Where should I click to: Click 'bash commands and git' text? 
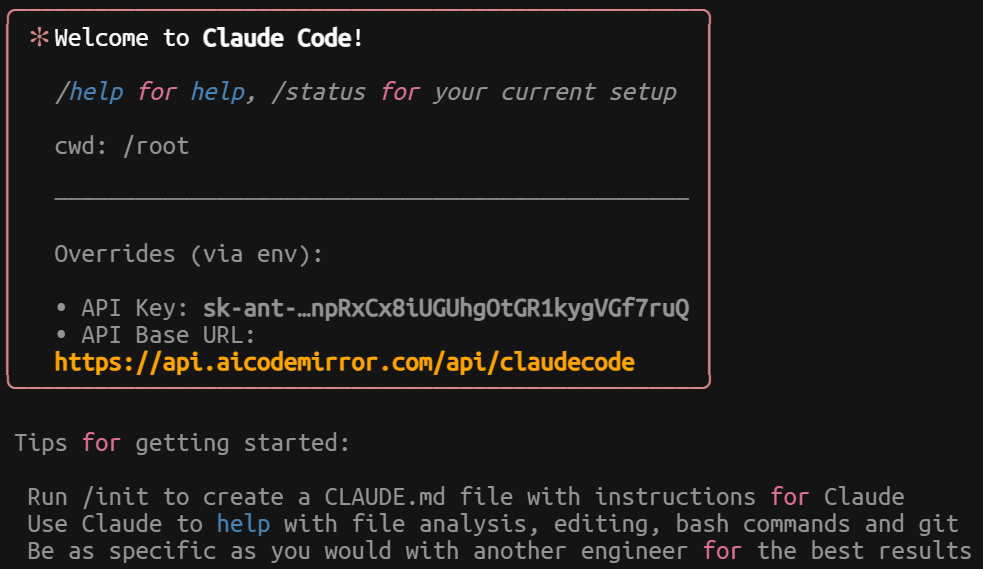pyautogui.click(x=817, y=524)
